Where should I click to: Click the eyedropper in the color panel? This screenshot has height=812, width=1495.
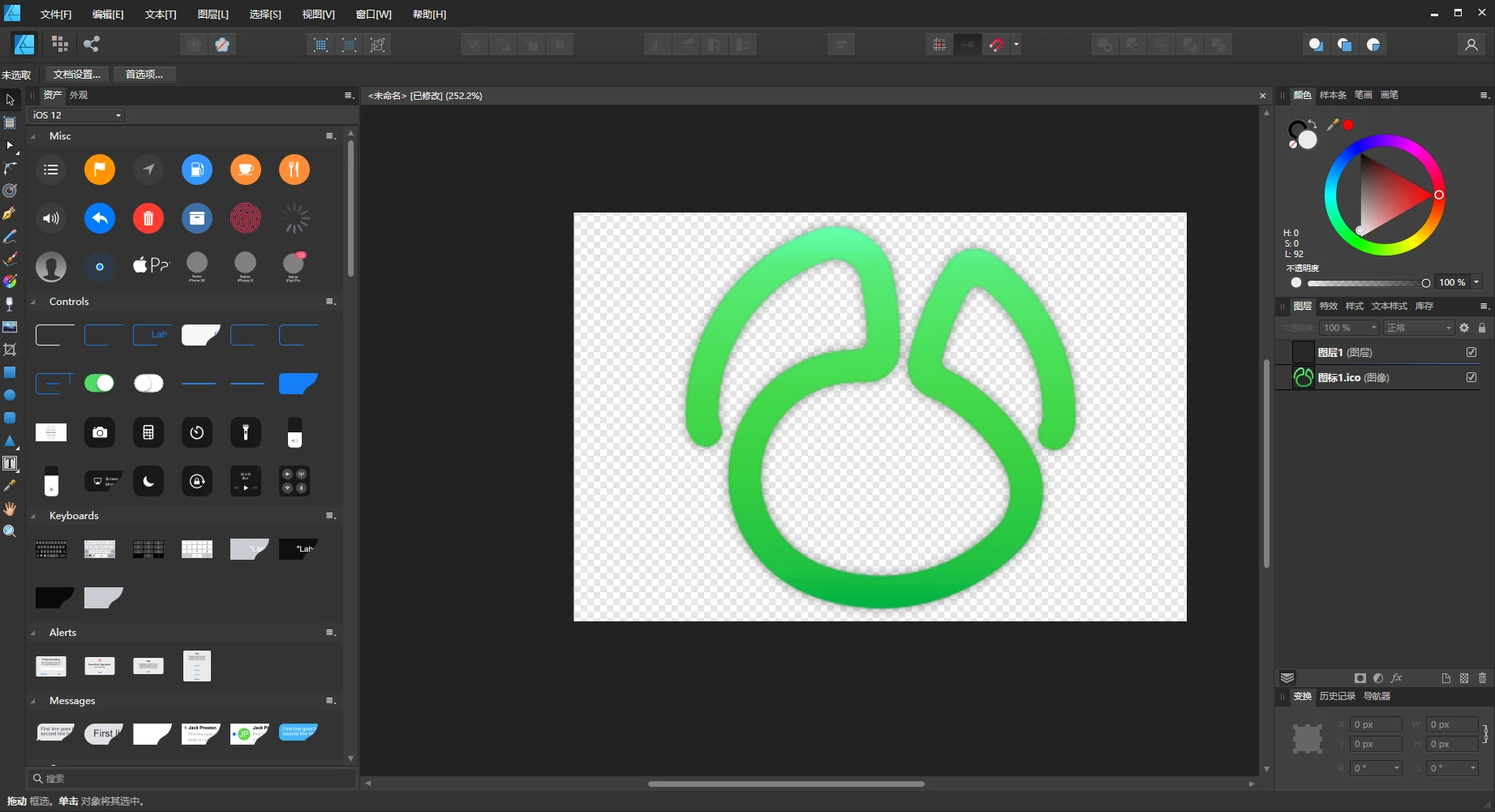[1332, 125]
